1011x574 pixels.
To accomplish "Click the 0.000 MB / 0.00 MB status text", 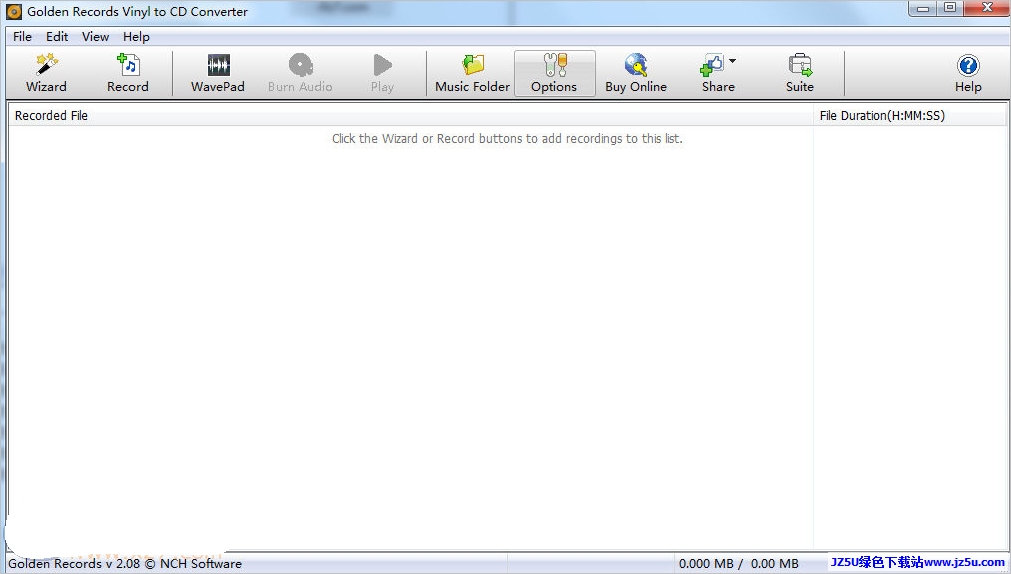I will [738, 564].
